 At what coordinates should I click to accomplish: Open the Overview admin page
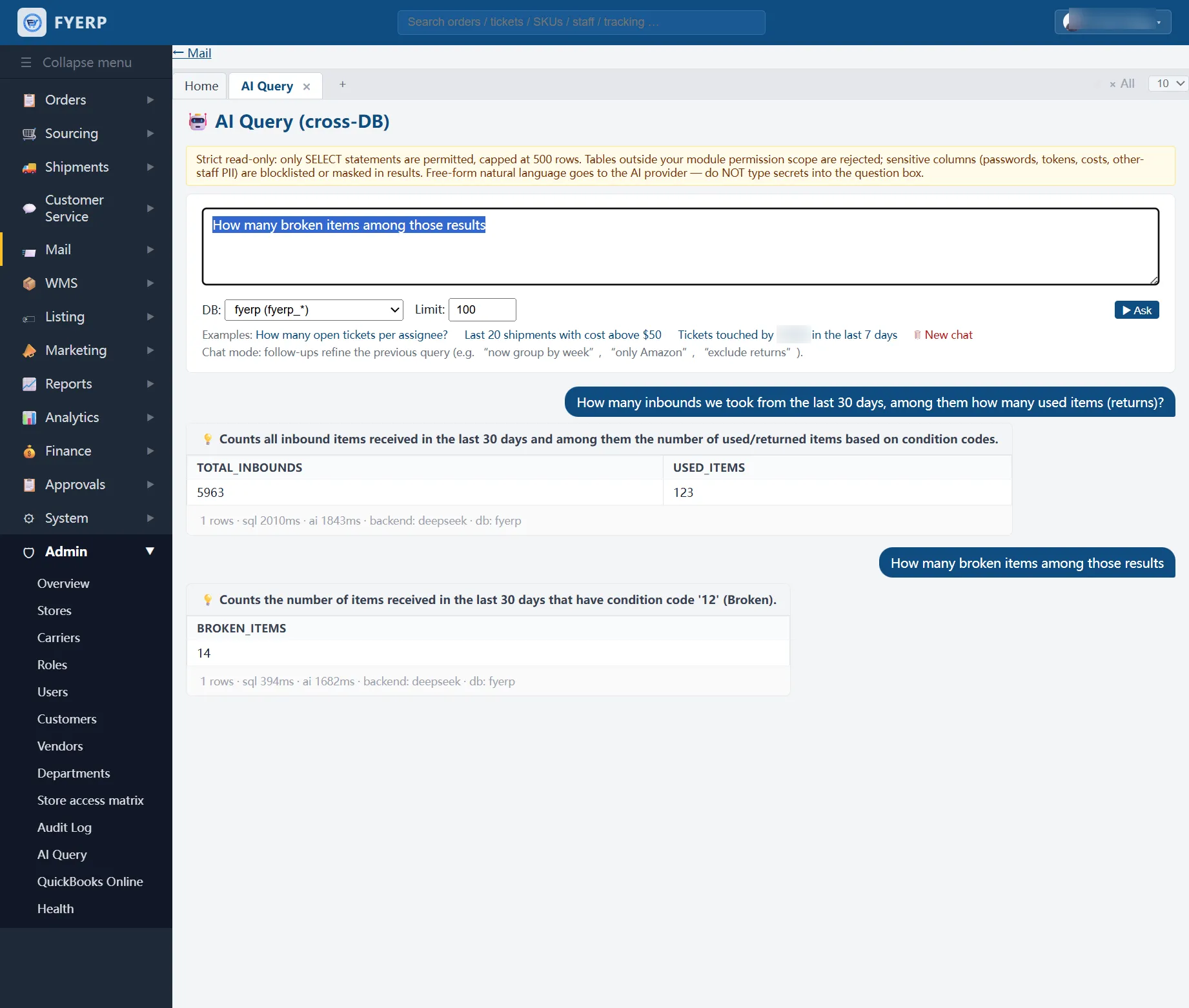(x=63, y=583)
